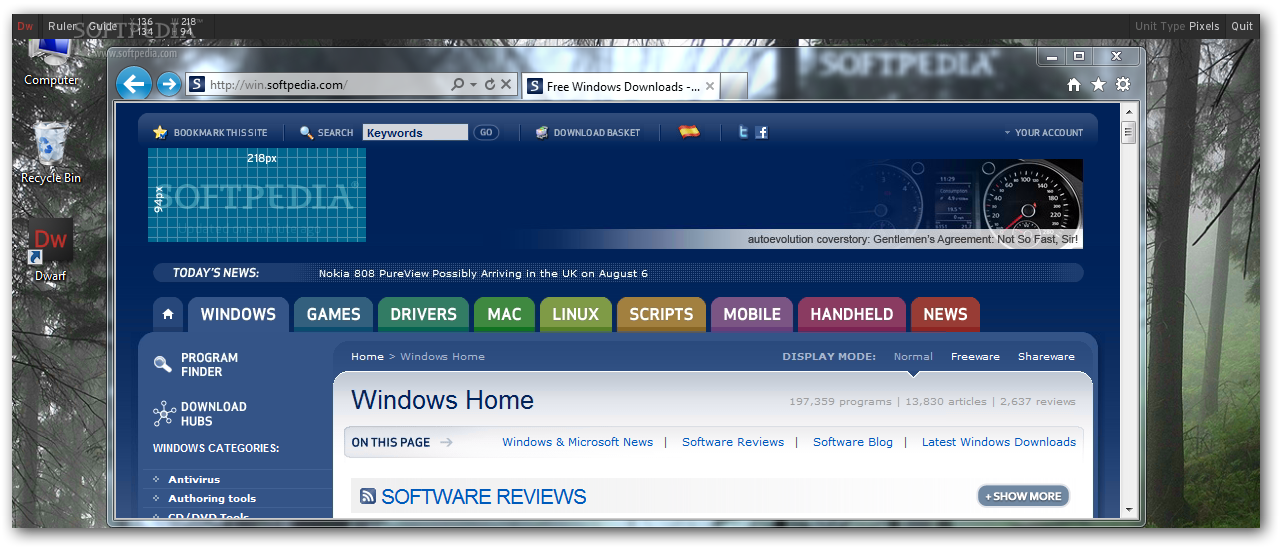Click the BOOKMARK THIS SITE link
1280x548 pixels.
[221, 132]
